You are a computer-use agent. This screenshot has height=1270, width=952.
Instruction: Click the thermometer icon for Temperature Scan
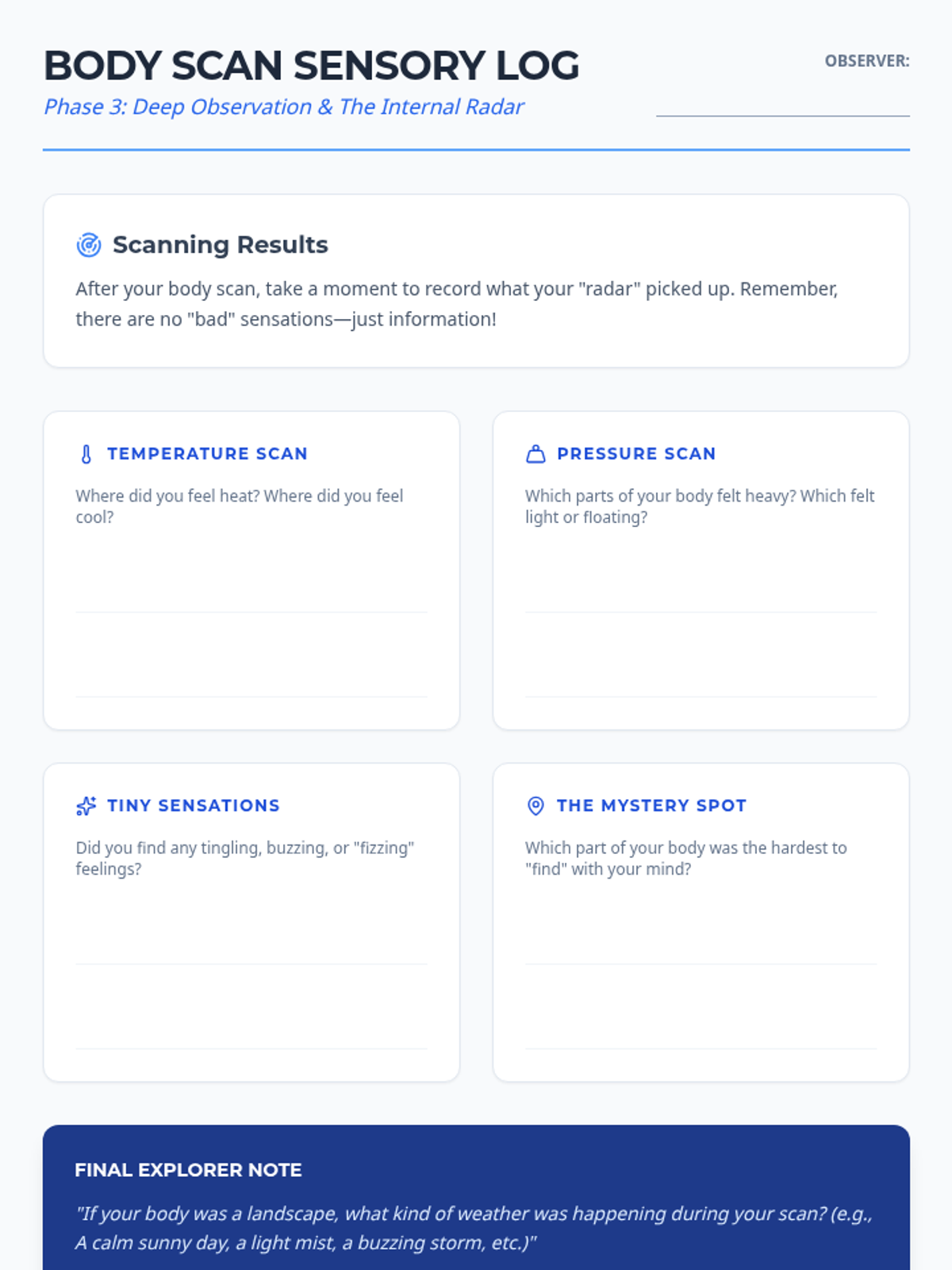(86, 454)
